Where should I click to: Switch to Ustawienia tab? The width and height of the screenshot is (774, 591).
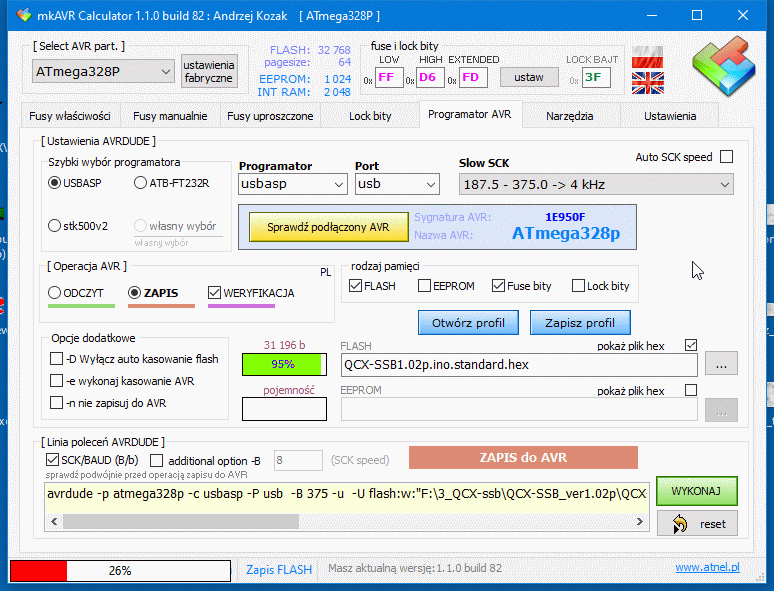[x=670, y=116]
